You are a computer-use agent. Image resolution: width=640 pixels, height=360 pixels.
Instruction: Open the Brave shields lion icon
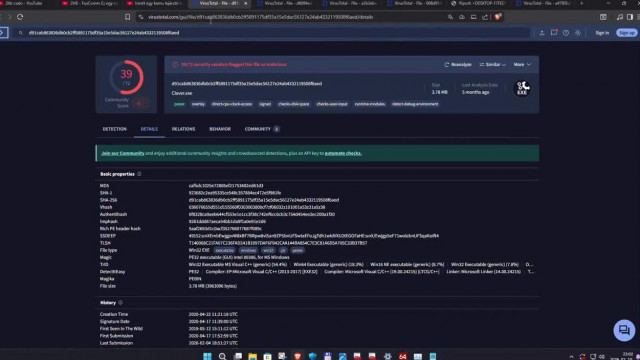tap(498, 17)
